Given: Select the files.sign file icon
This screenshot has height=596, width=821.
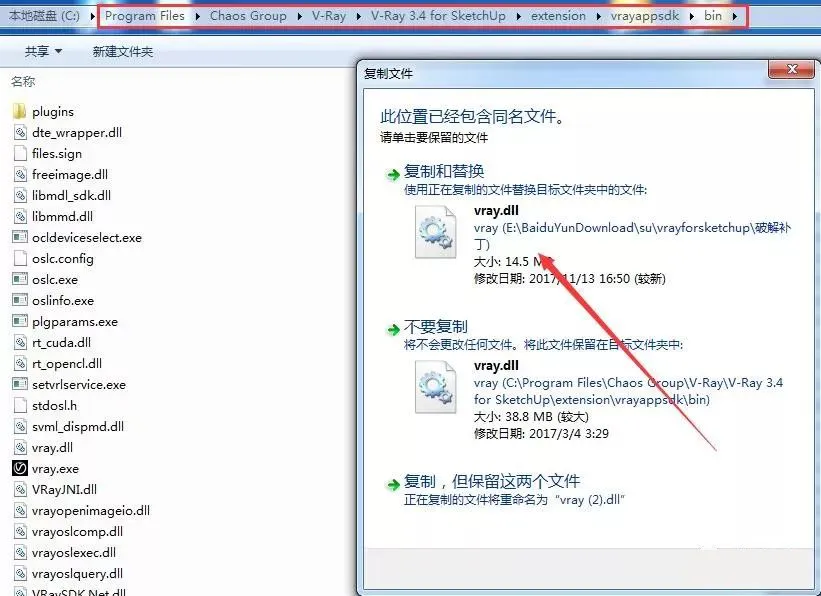Looking at the screenshot, I should [x=20, y=153].
